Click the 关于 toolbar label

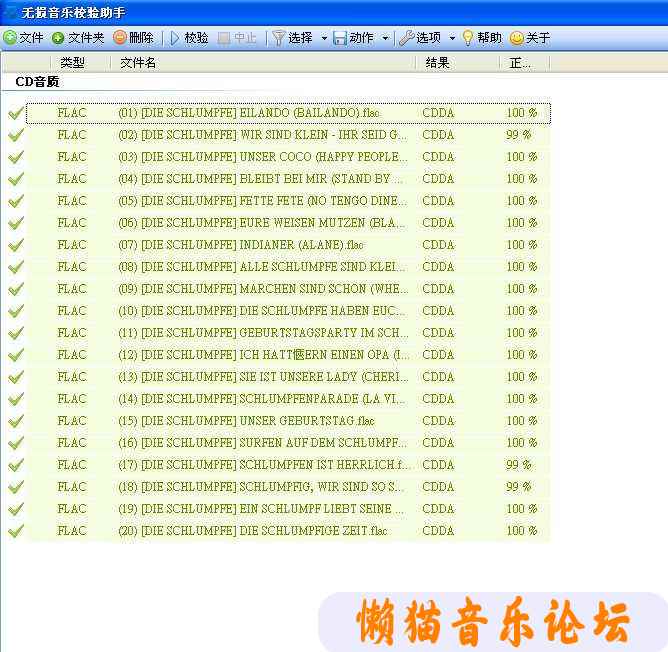[538, 38]
